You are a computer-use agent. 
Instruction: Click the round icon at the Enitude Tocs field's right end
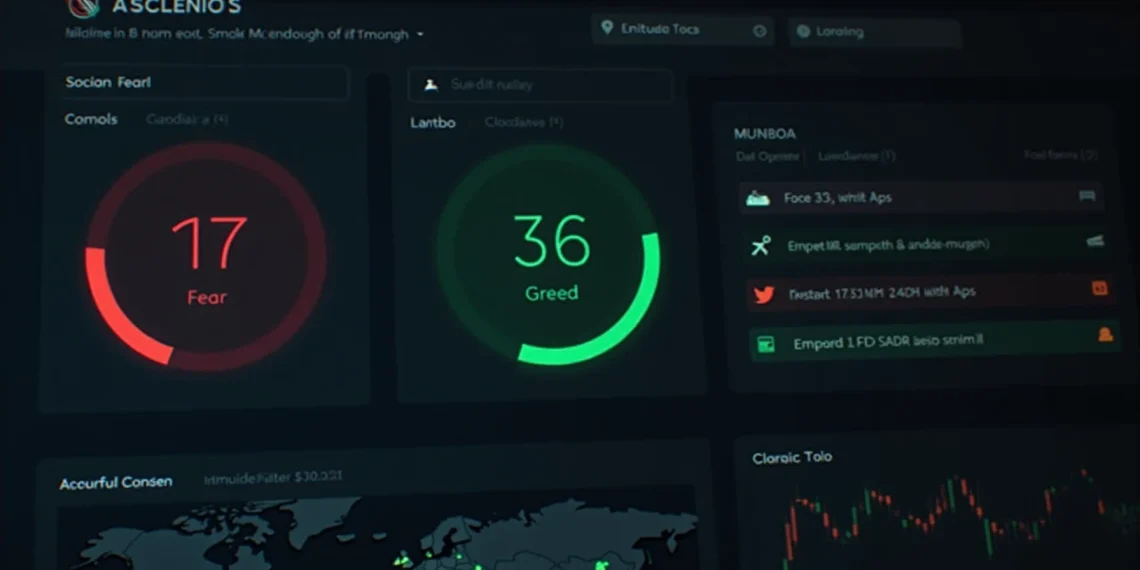pyautogui.click(x=759, y=30)
